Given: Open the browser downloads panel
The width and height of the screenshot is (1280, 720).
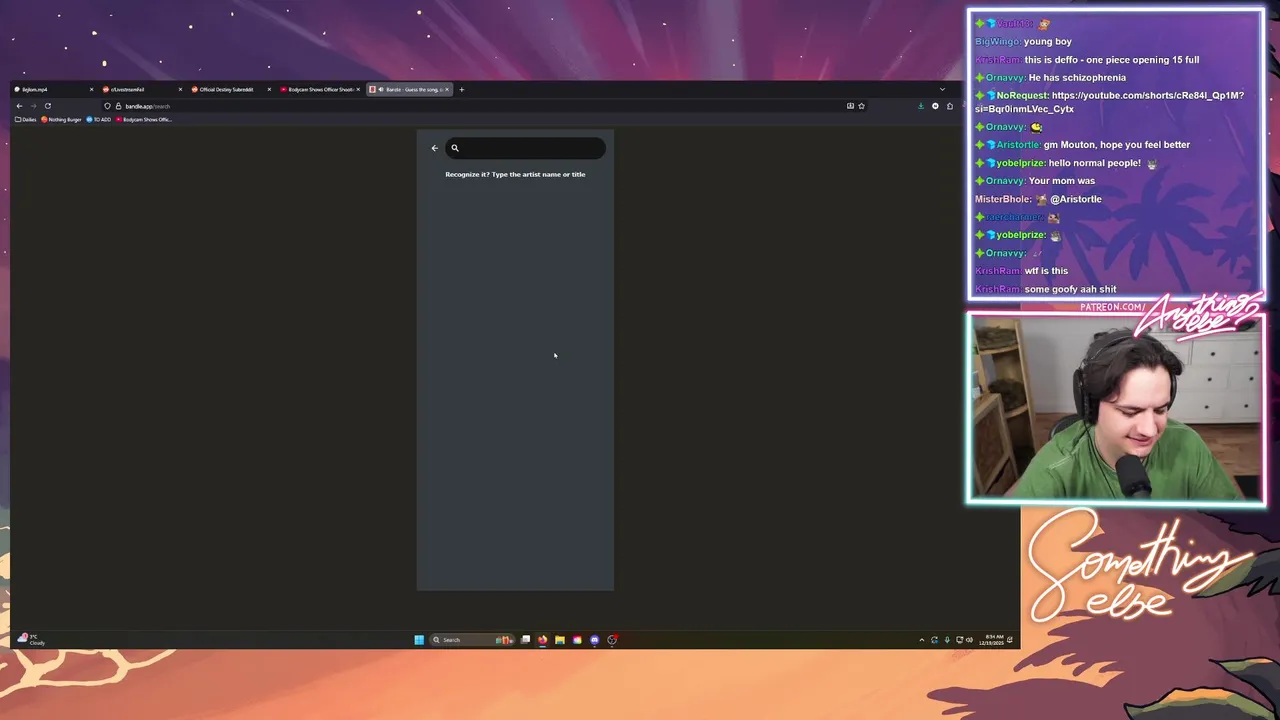Looking at the screenshot, I should (x=921, y=106).
